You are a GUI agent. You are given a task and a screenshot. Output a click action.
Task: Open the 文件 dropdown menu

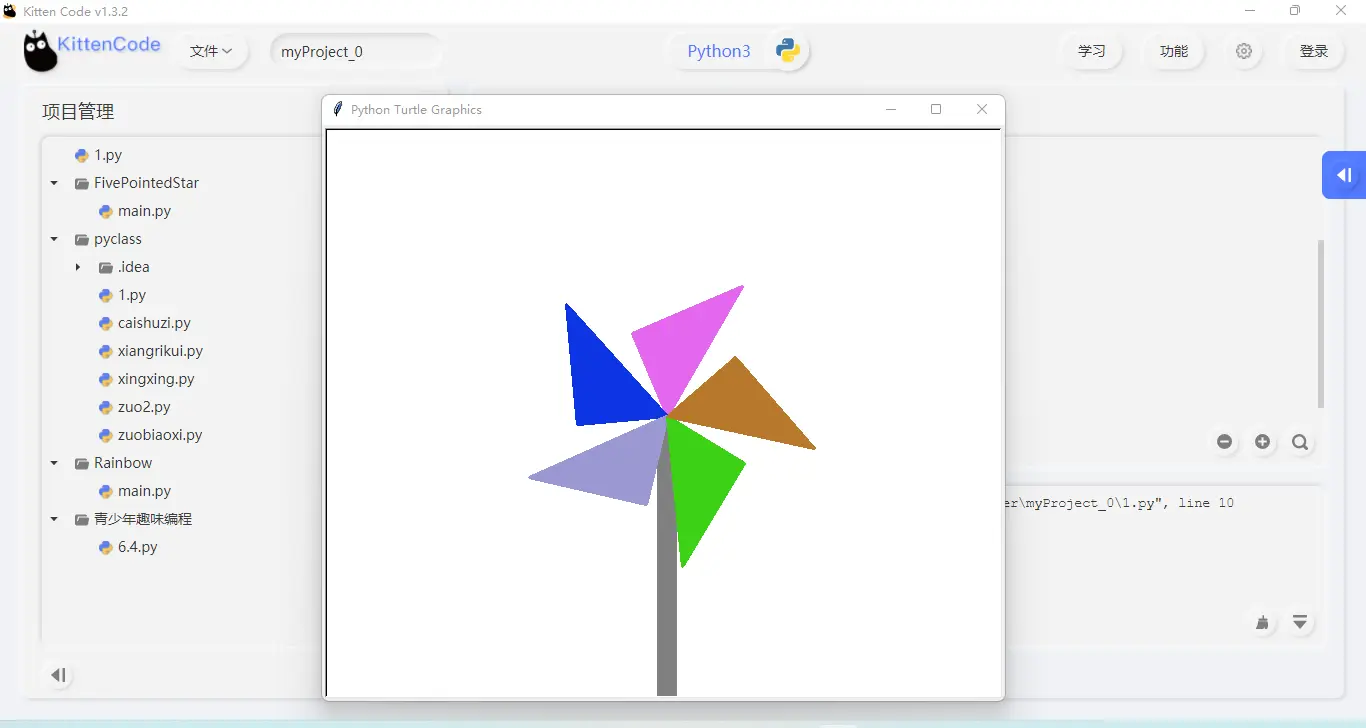tap(211, 51)
